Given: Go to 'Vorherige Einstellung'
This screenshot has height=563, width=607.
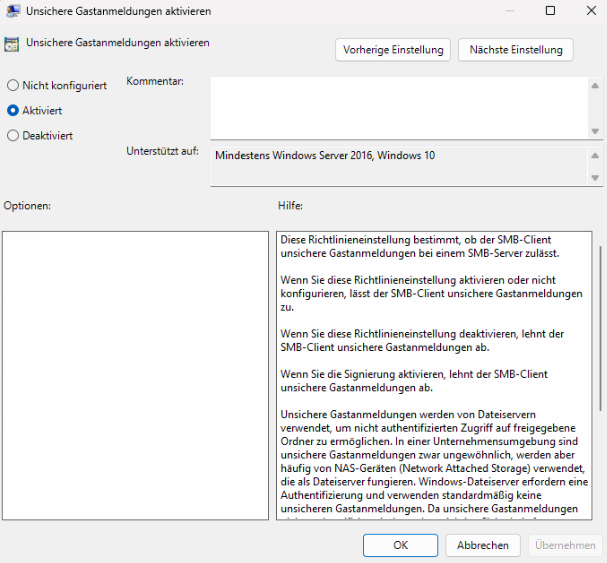Looking at the screenshot, I should pos(393,49).
